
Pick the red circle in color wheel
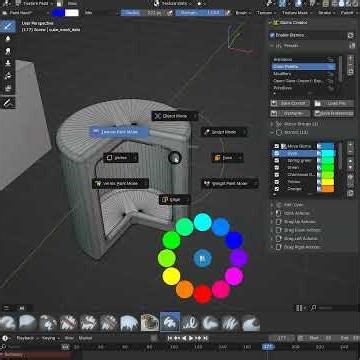[203, 294]
